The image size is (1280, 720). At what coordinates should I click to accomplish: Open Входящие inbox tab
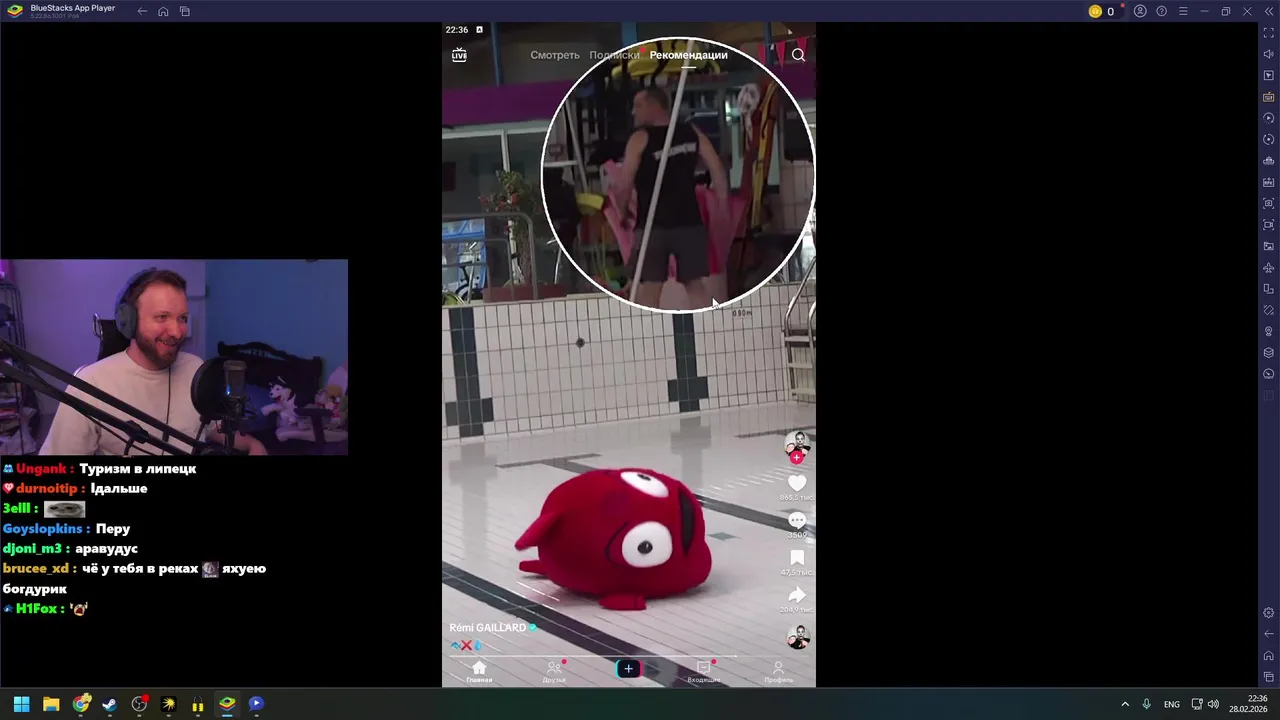(x=703, y=672)
